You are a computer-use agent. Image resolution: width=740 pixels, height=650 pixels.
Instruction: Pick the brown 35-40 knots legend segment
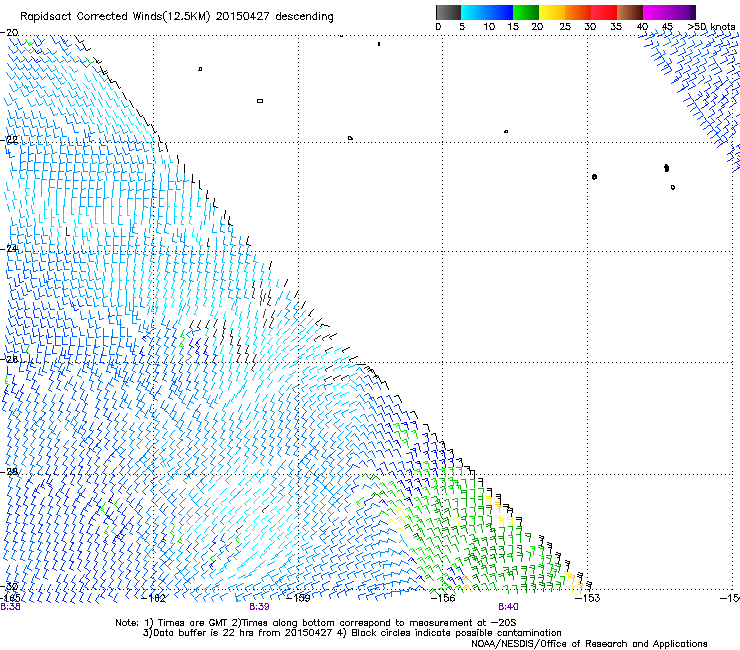tap(630, 12)
